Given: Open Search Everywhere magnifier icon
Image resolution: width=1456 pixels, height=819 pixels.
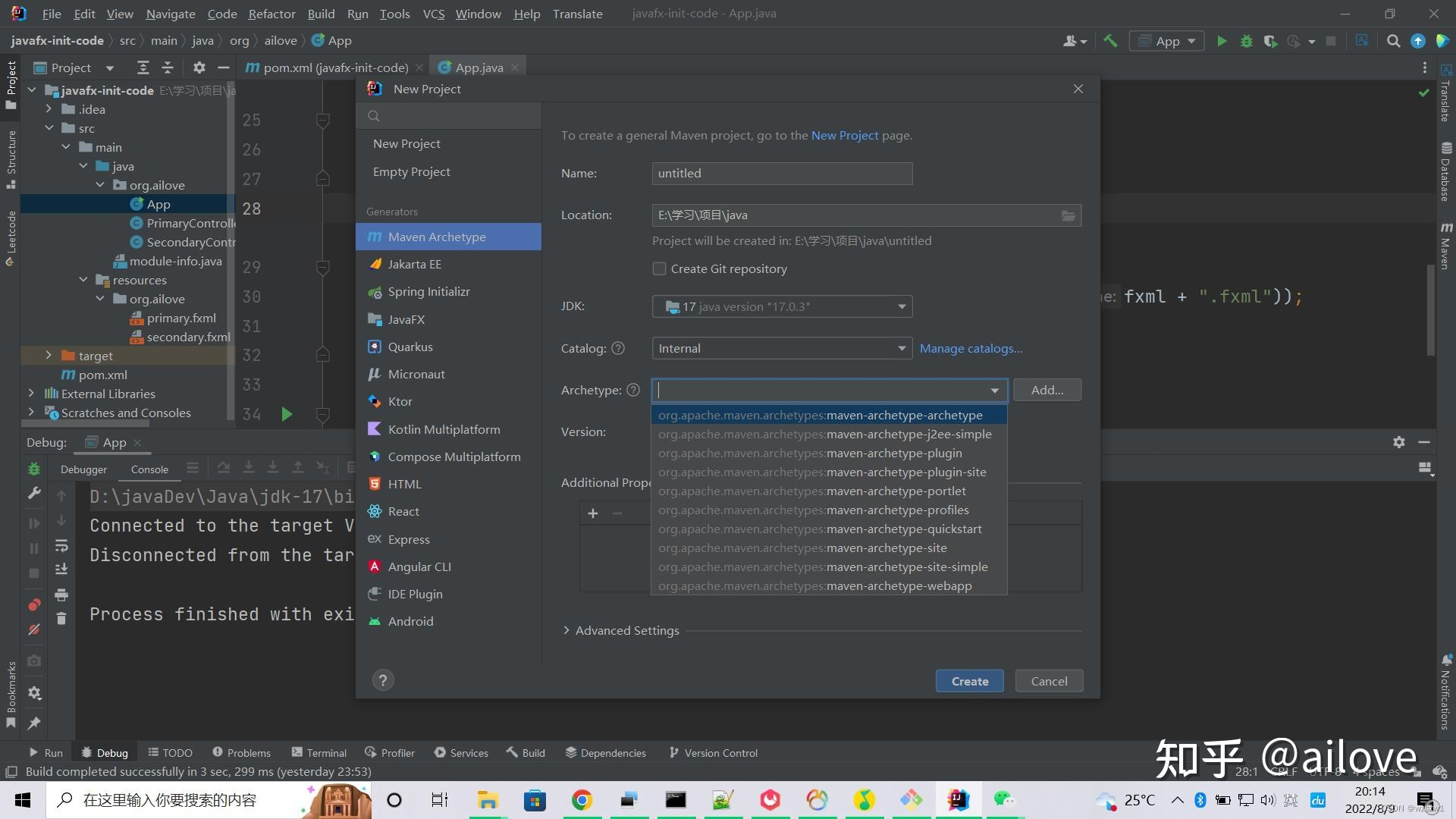Looking at the screenshot, I should [1393, 41].
